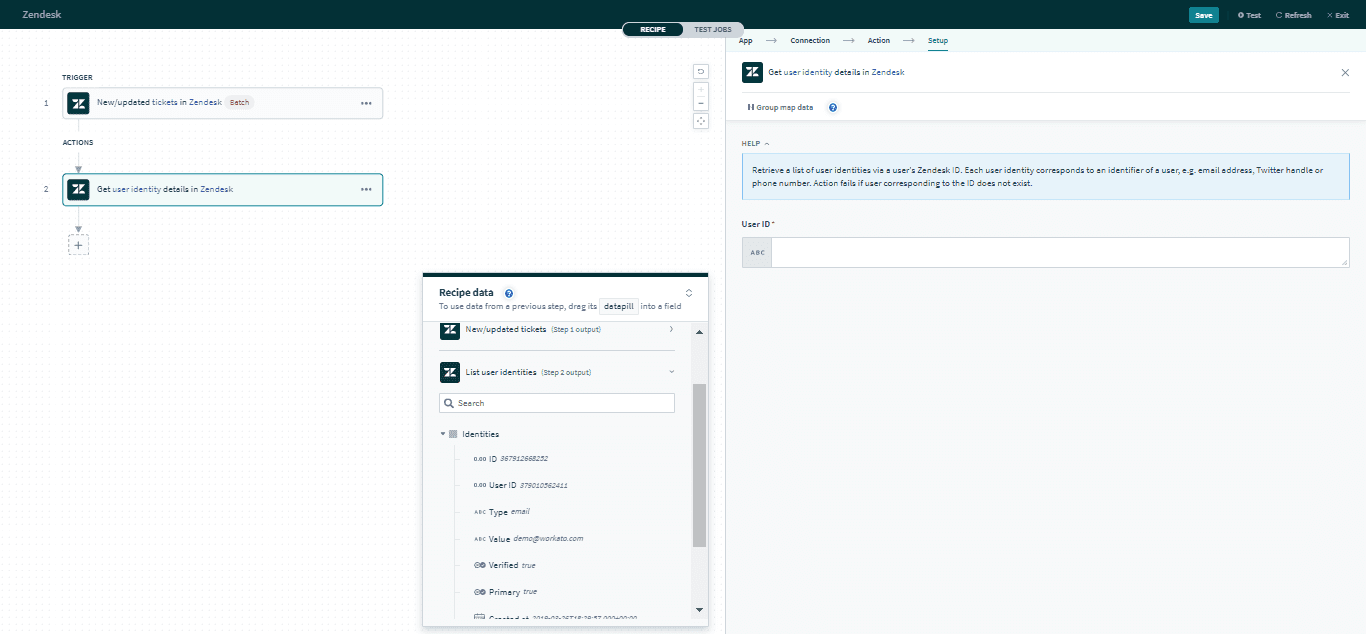Save the recipe

[x=1204, y=14]
